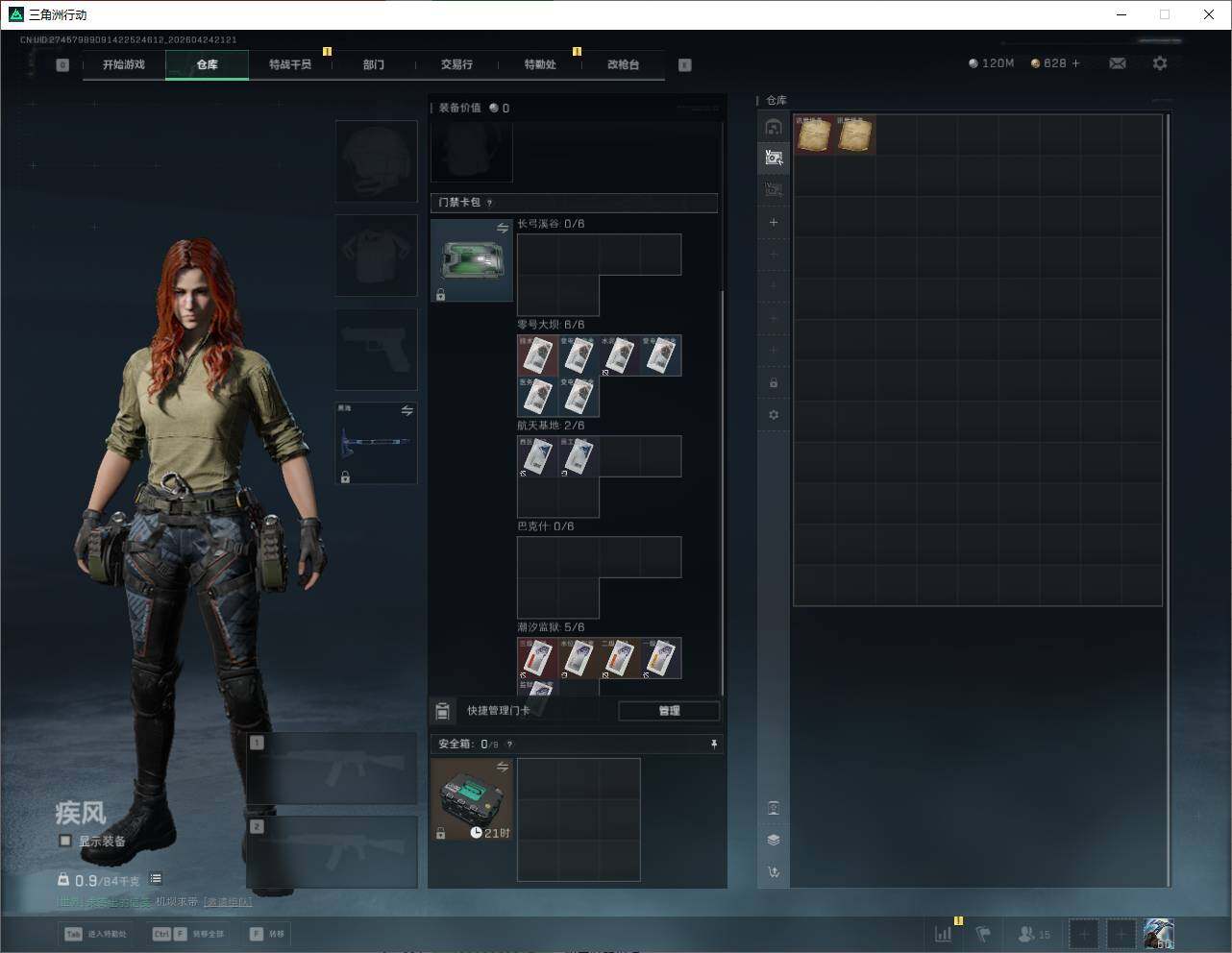Select the equipped melee weapon slot
The height and width of the screenshot is (953, 1232).
tap(376, 443)
